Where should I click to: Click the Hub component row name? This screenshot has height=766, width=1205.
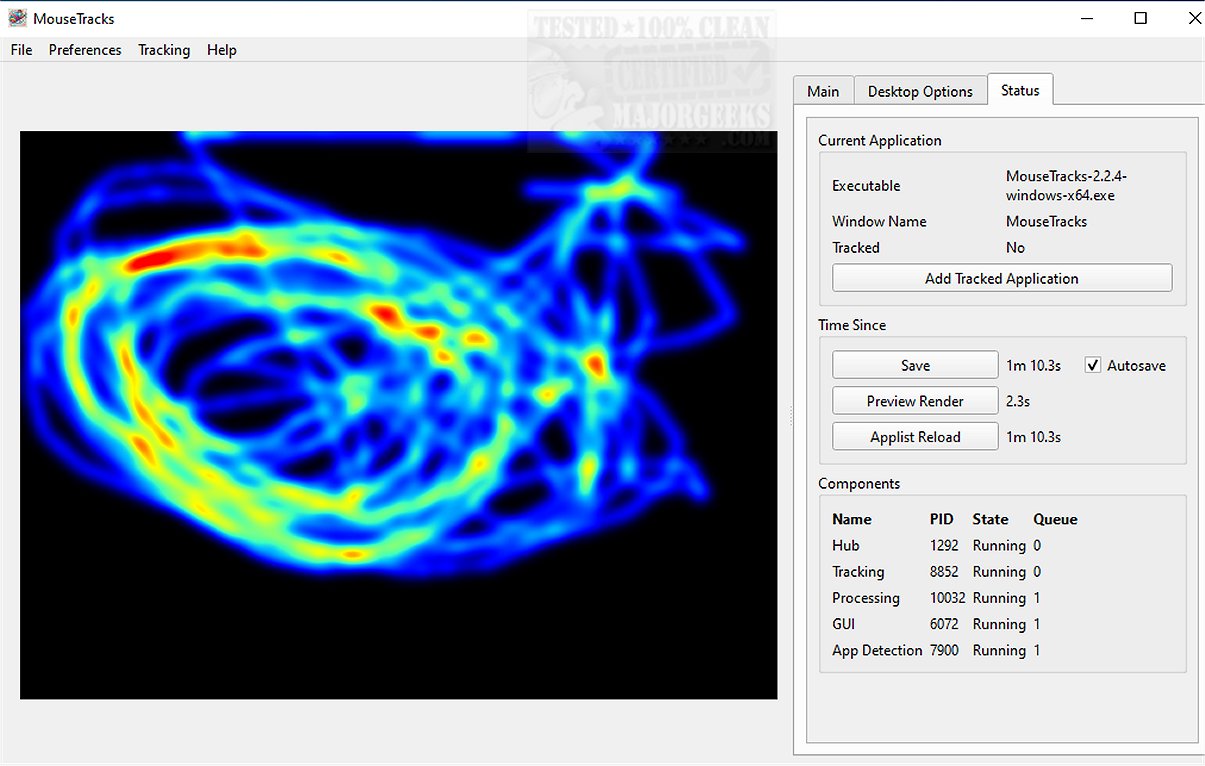pyautogui.click(x=846, y=546)
